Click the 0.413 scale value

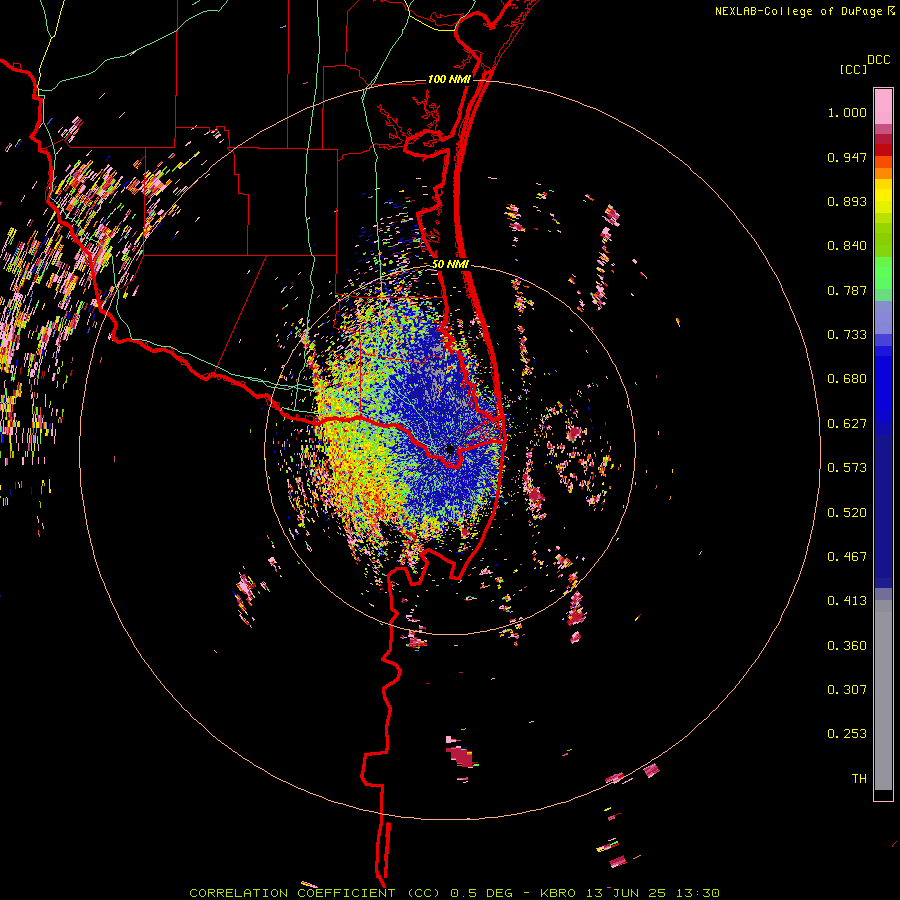(847, 601)
